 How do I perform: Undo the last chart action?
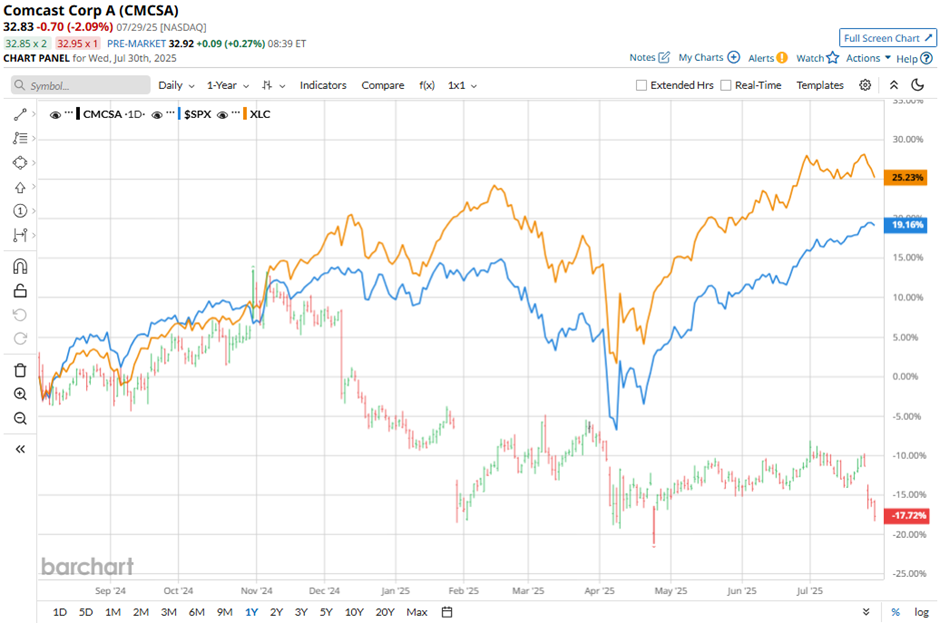(20, 315)
